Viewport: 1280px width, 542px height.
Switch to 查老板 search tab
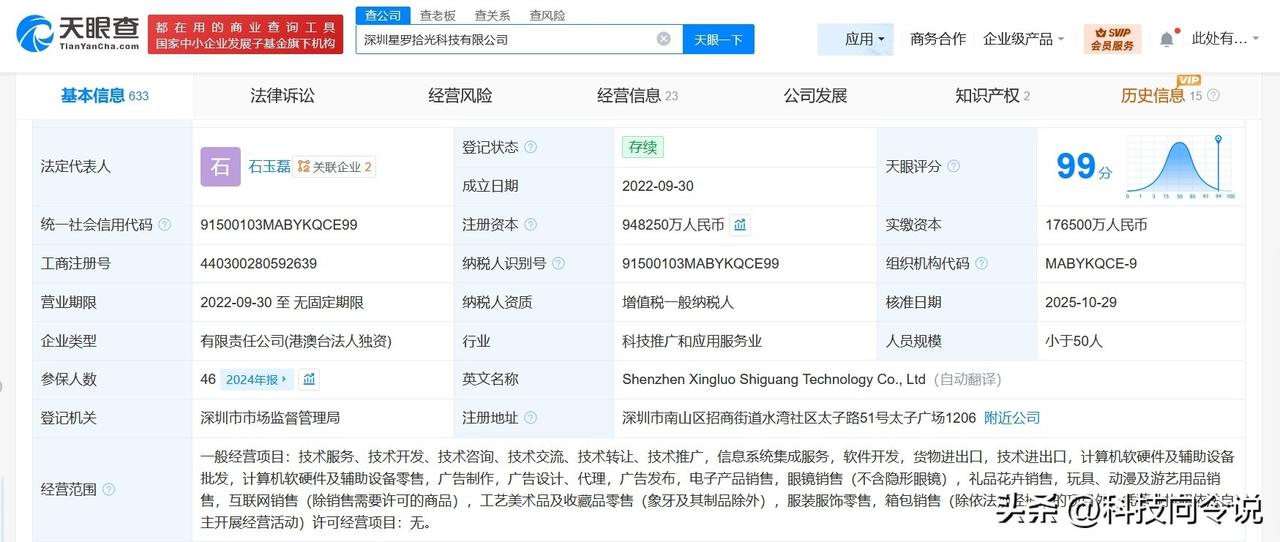click(437, 15)
